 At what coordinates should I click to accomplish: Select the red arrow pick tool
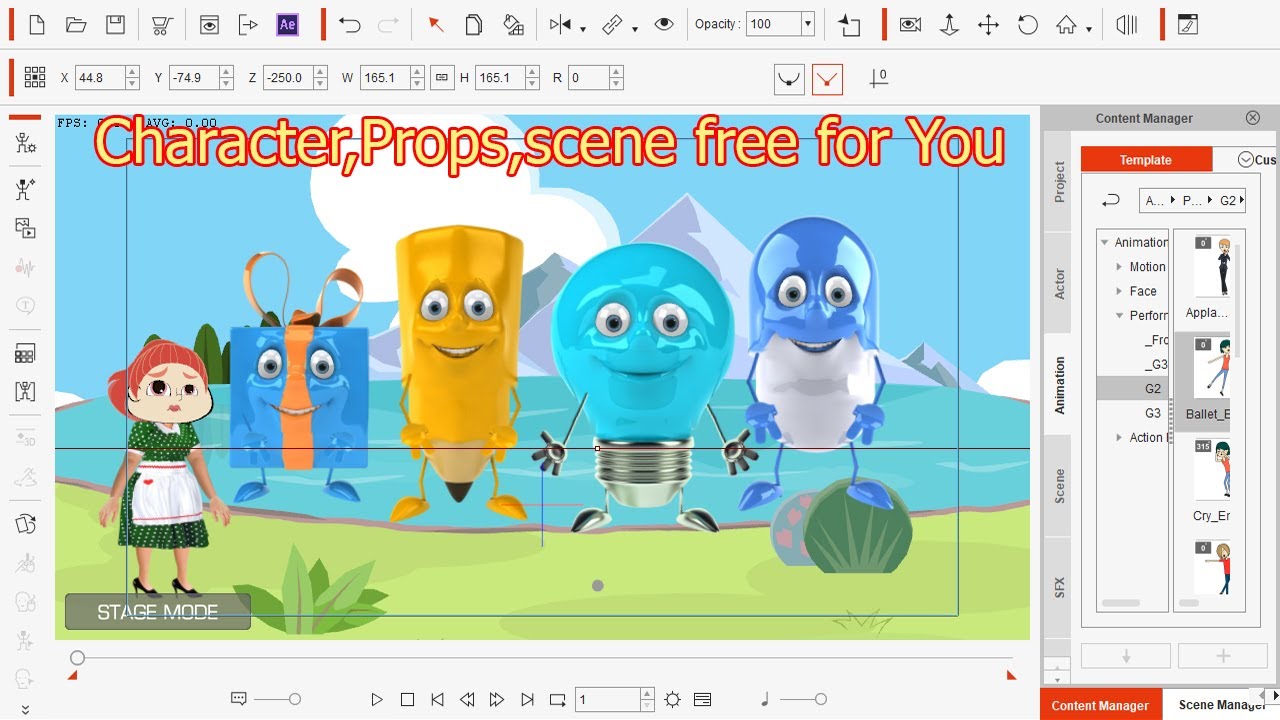click(x=436, y=25)
